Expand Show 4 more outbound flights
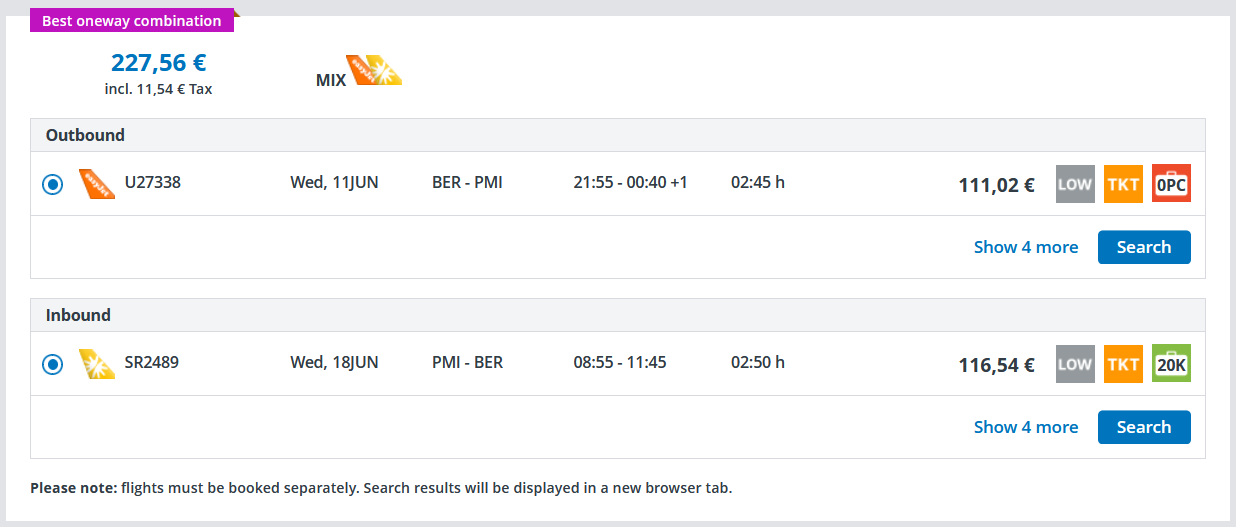 coord(1026,247)
